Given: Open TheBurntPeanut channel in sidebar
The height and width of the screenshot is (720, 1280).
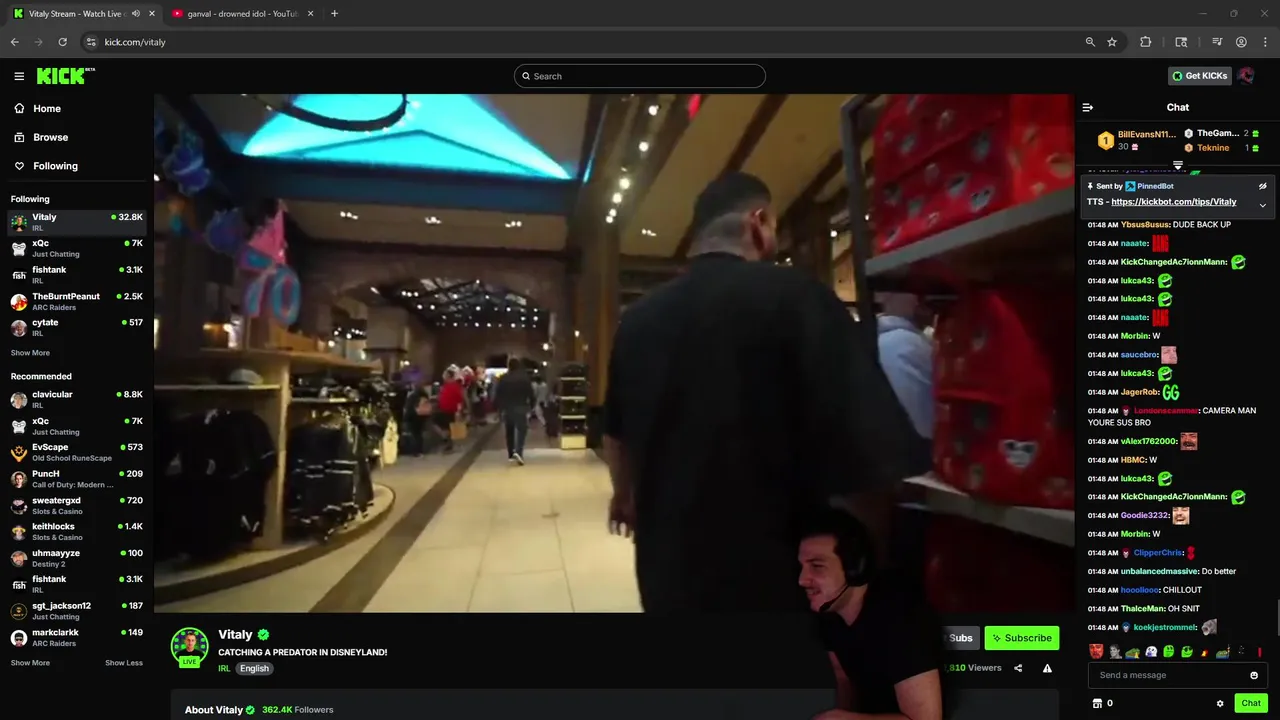Looking at the screenshot, I should point(77,301).
